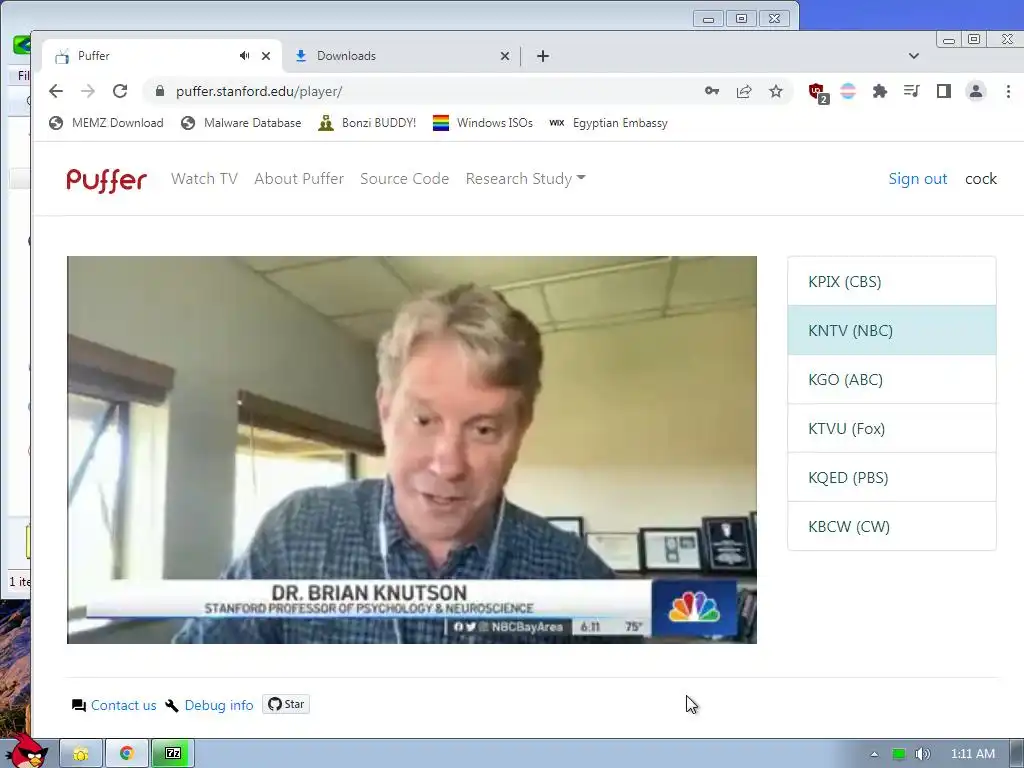The image size is (1024, 768).
Task: Expand the Research Study dropdown
Action: click(525, 179)
